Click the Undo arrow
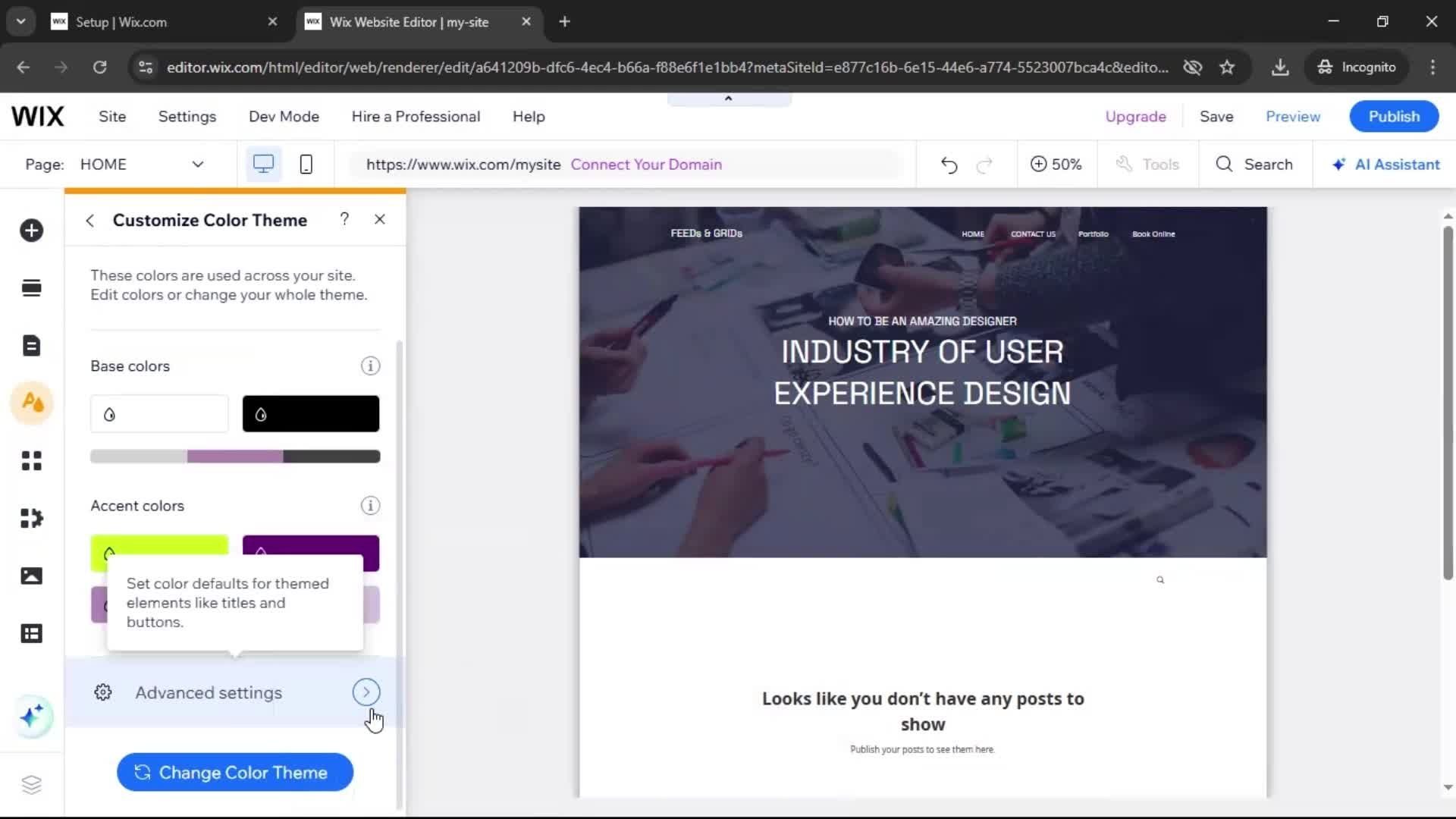Screen dimensions: 1456x819 pyautogui.click(x=949, y=165)
